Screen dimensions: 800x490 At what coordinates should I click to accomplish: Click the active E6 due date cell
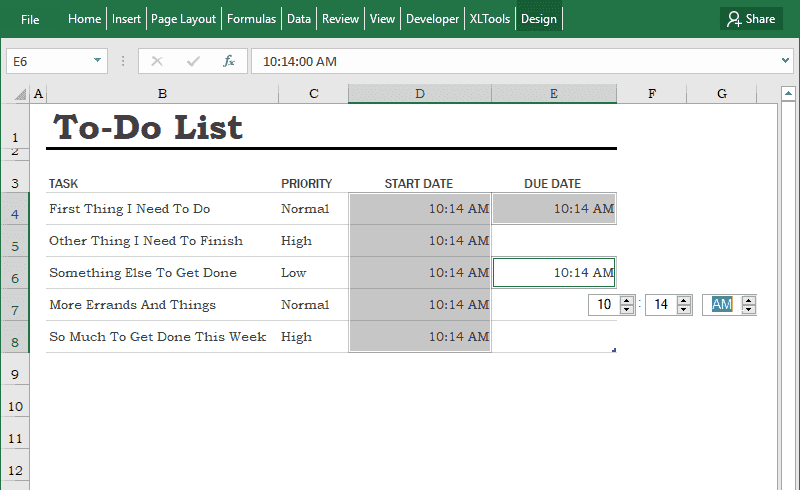[x=554, y=273]
